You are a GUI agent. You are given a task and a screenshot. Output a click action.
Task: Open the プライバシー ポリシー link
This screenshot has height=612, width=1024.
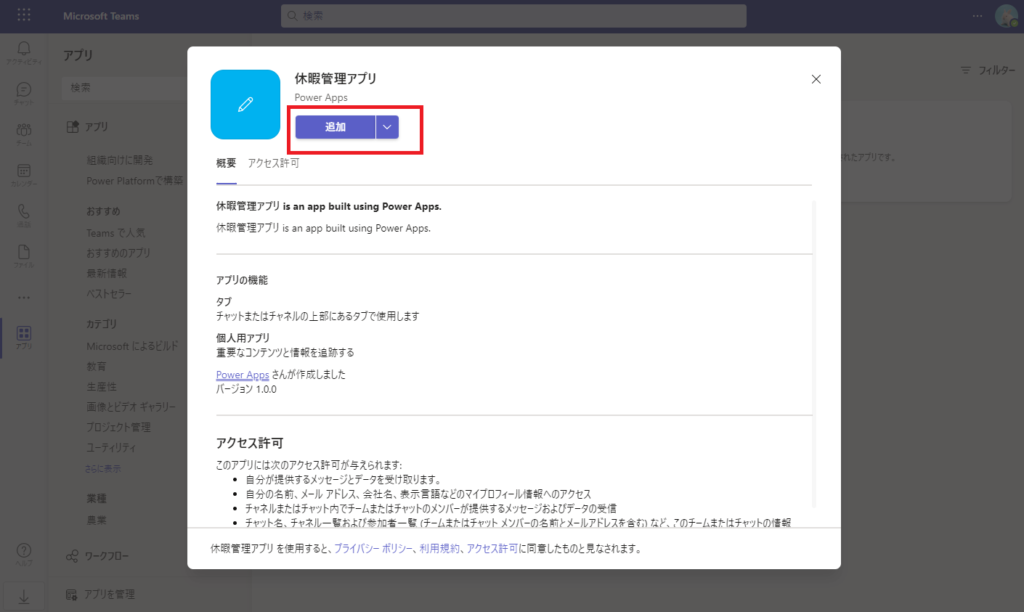point(373,549)
